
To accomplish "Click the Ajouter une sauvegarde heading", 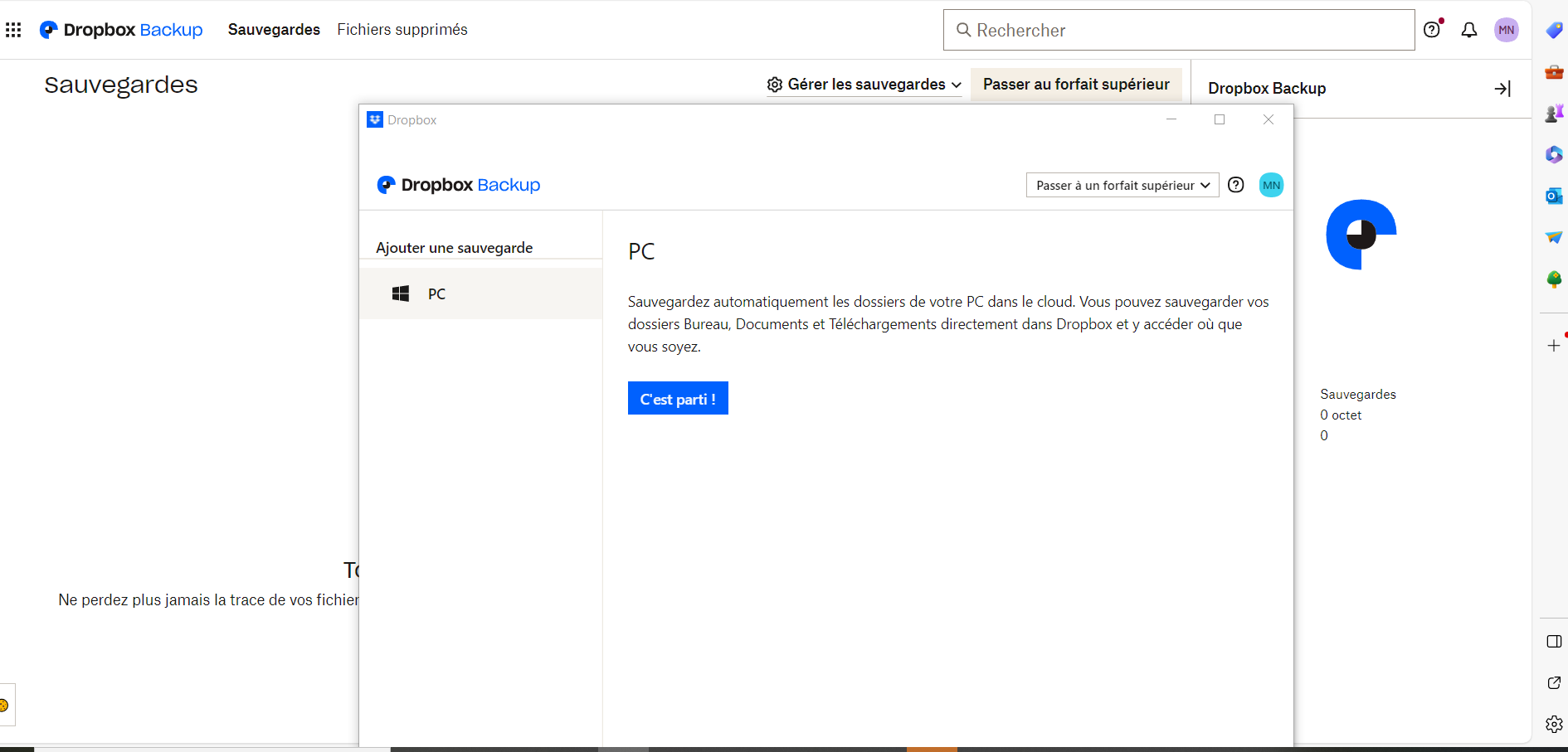I will (455, 248).
